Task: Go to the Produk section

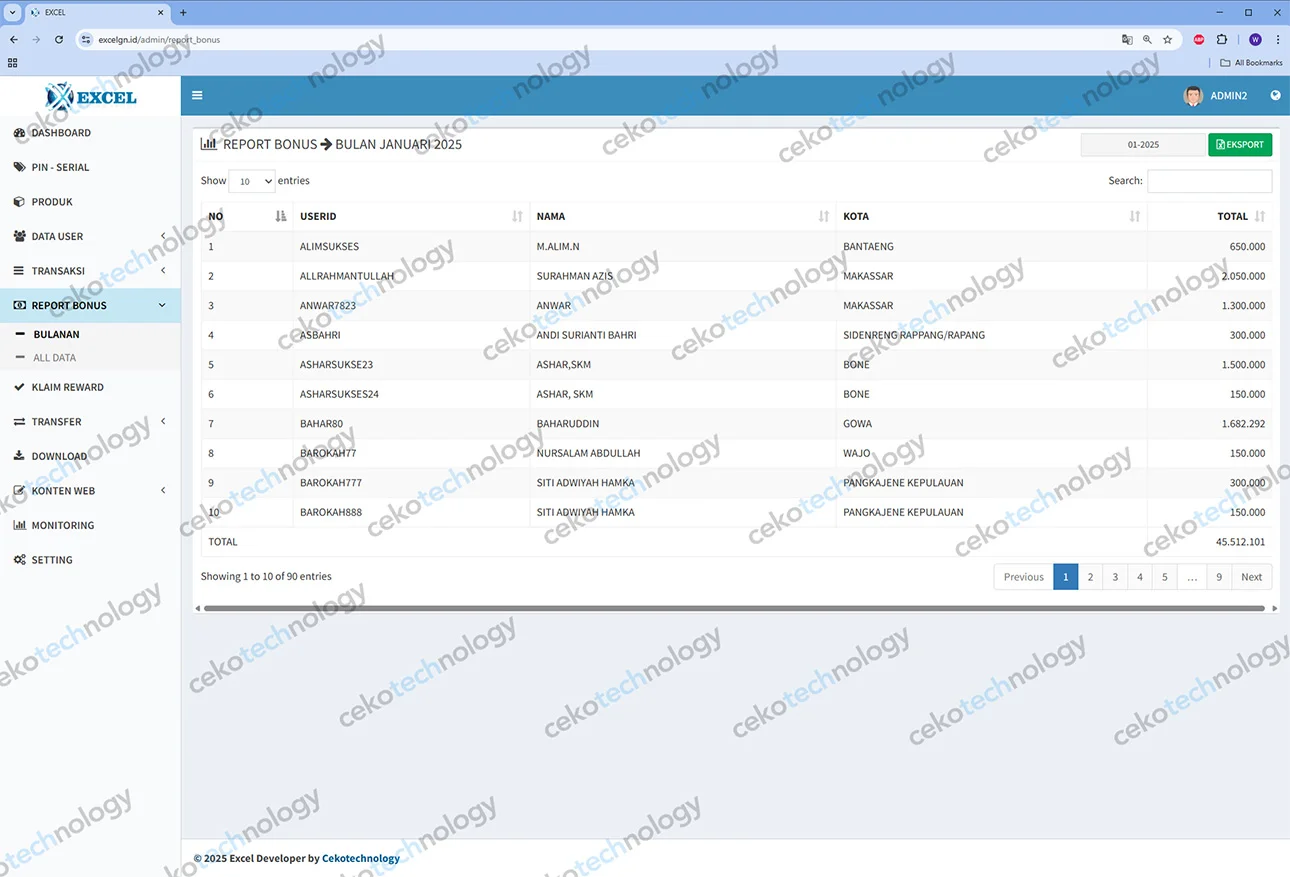Action: [52, 202]
